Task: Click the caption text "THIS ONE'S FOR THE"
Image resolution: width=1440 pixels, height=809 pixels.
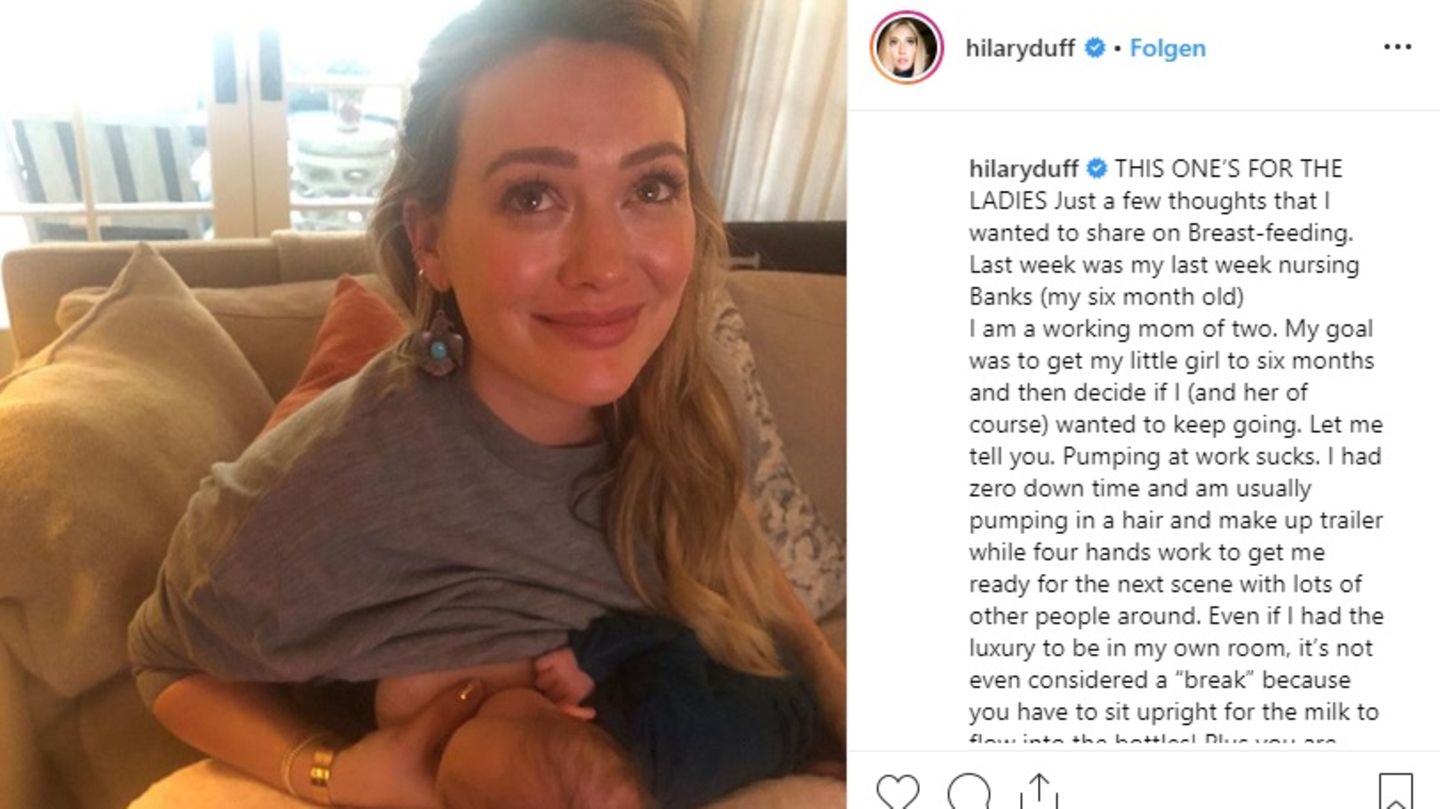Action: coord(1229,168)
